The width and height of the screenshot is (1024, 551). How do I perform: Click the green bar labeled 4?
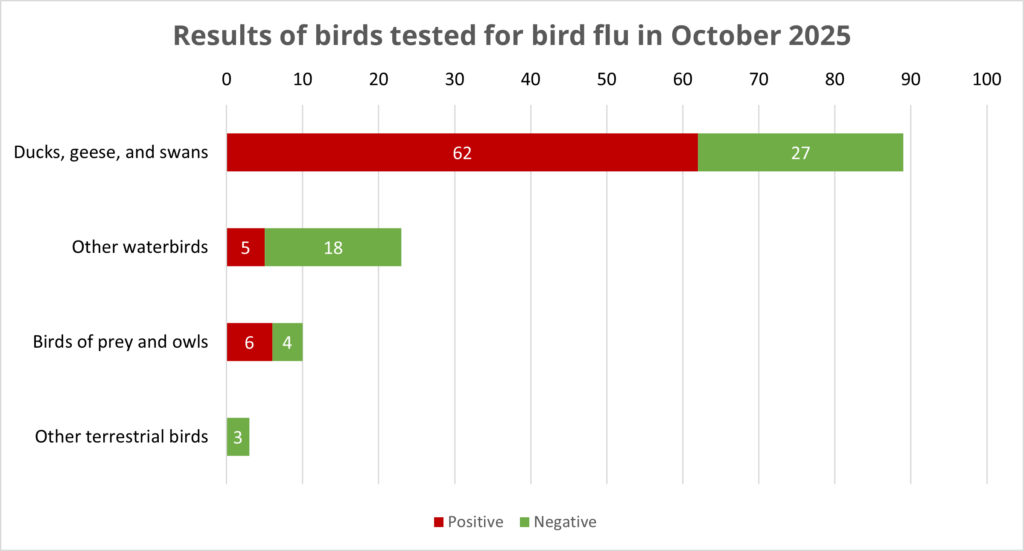coord(287,342)
